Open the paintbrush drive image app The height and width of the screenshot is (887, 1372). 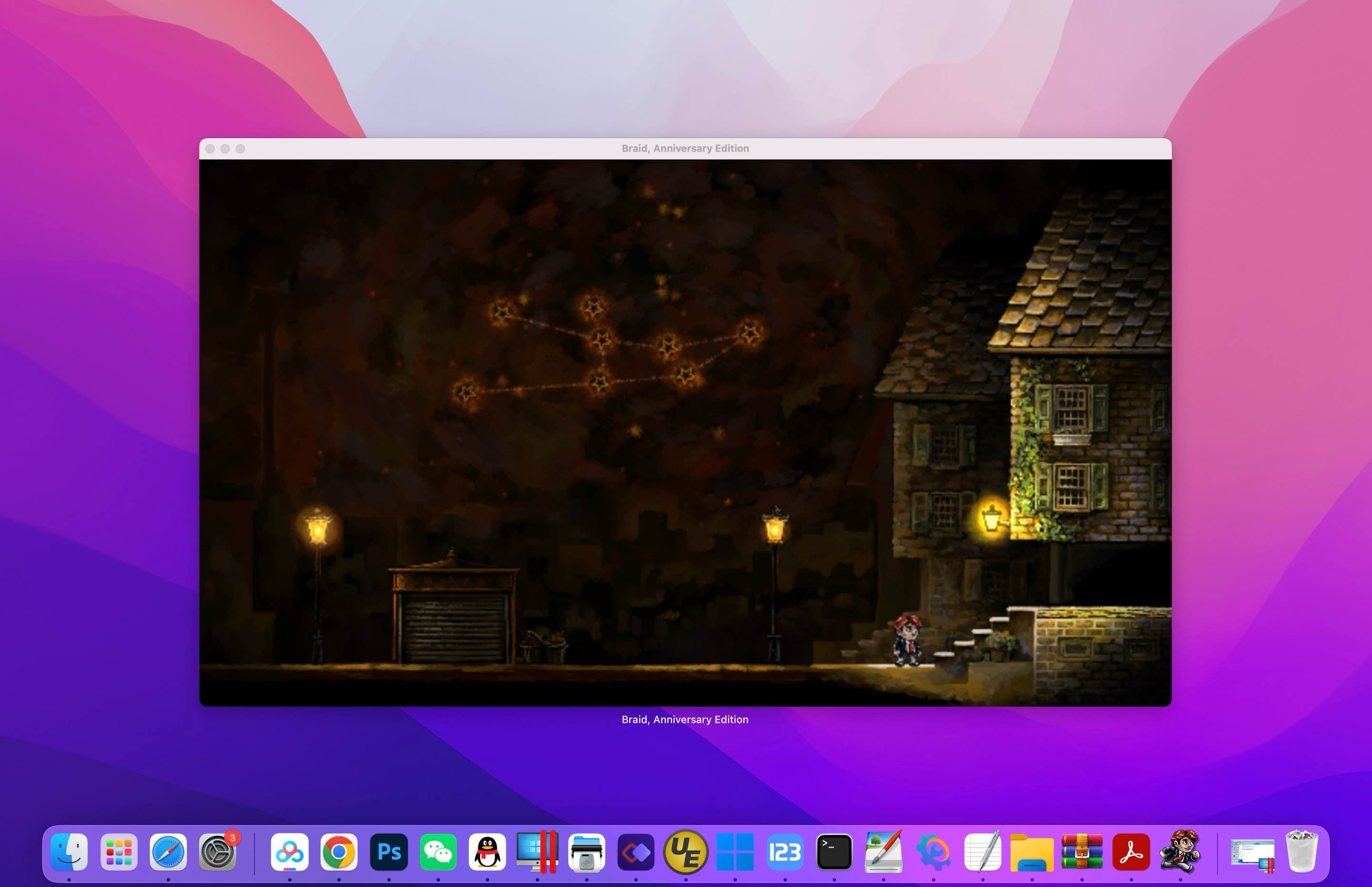[884, 851]
